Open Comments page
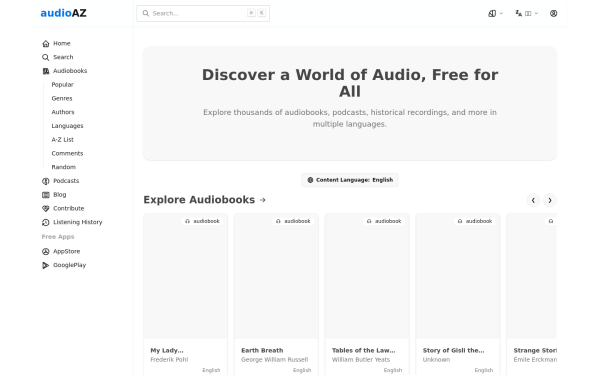Screen dimensions: 600x375 [x=67, y=154]
